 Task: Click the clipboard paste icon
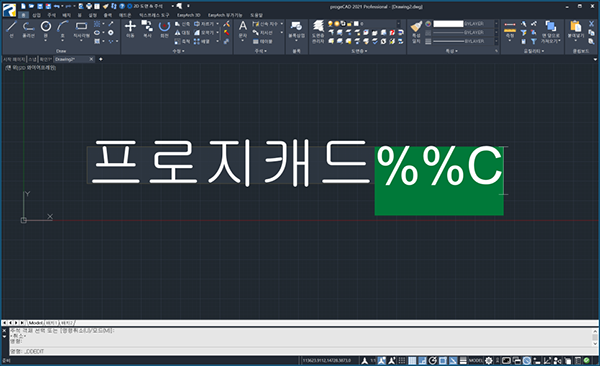point(575,26)
